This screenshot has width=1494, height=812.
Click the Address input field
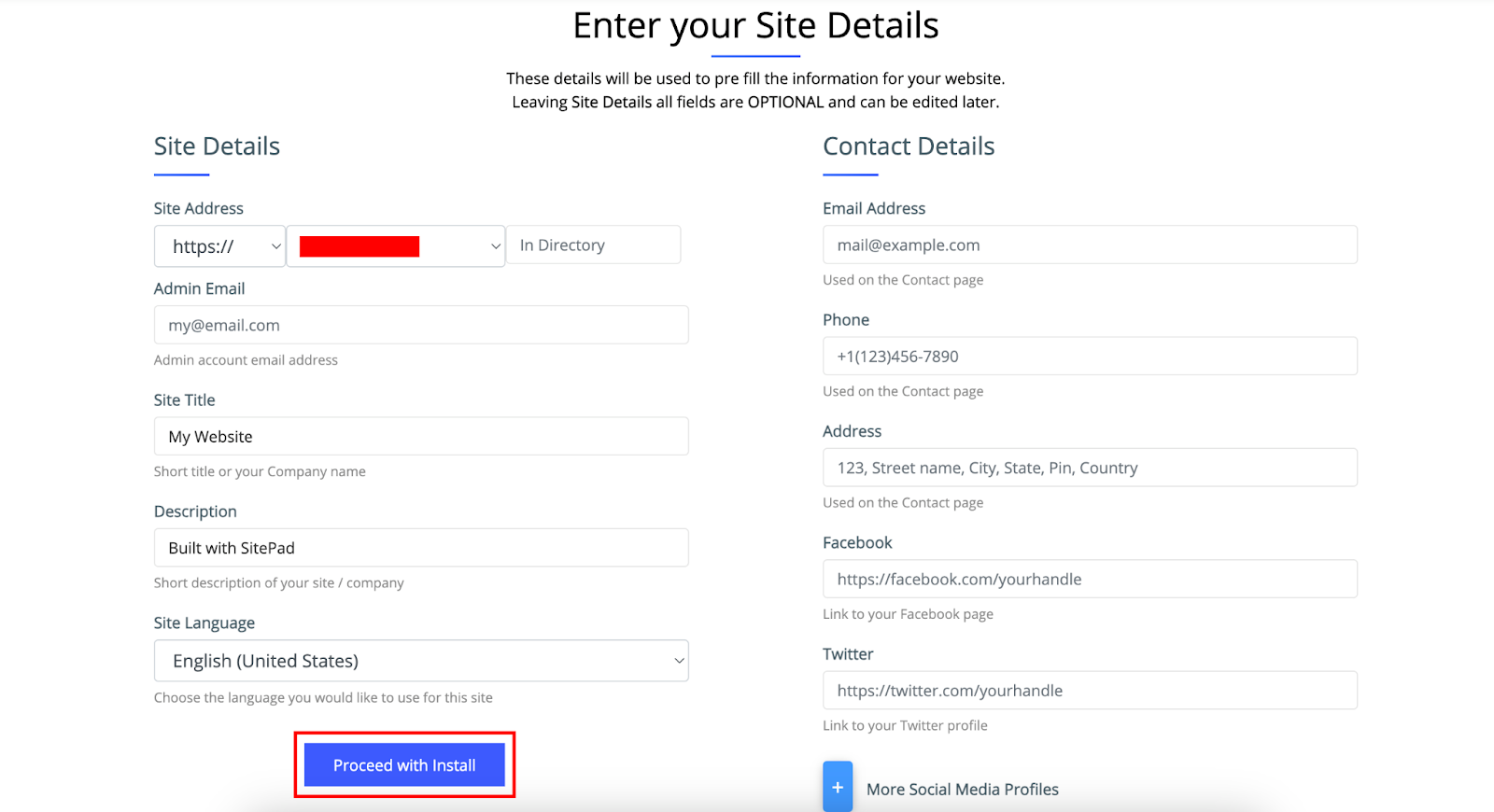(1090, 468)
